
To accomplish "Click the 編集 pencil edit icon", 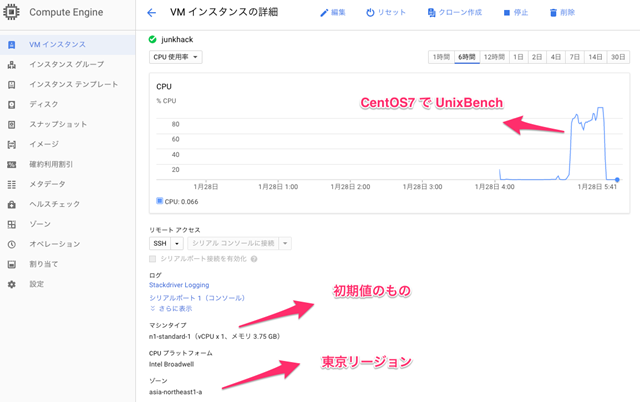I will click(x=323, y=13).
